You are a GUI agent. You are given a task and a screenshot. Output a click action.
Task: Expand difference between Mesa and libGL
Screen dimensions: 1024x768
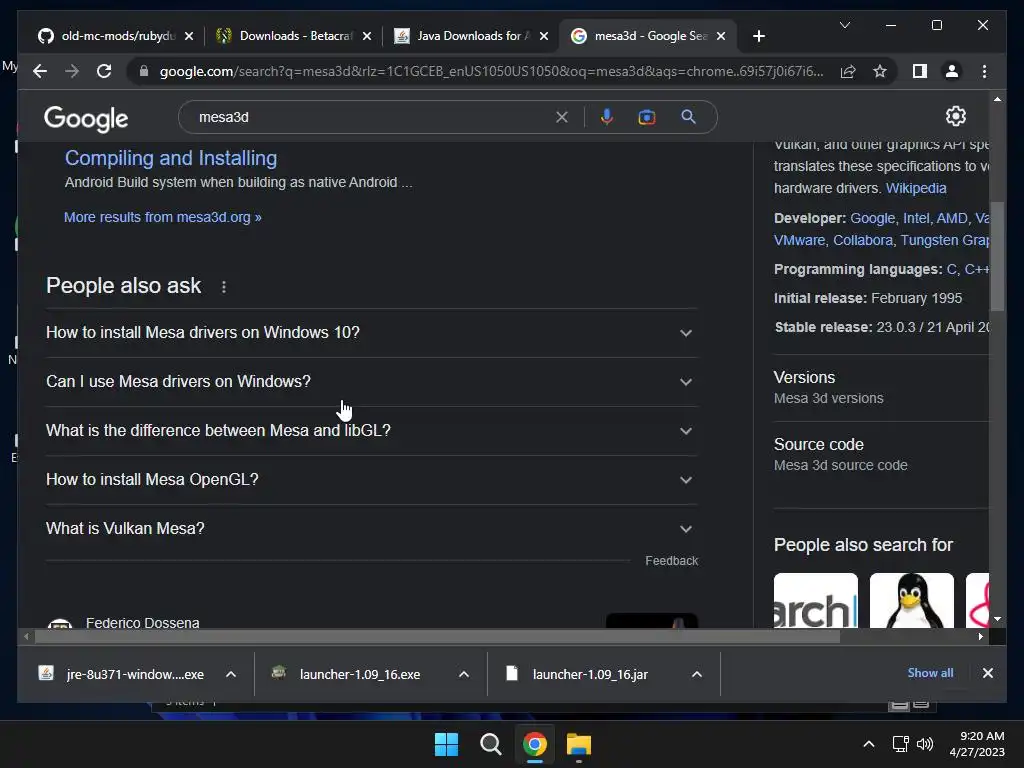(x=372, y=430)
